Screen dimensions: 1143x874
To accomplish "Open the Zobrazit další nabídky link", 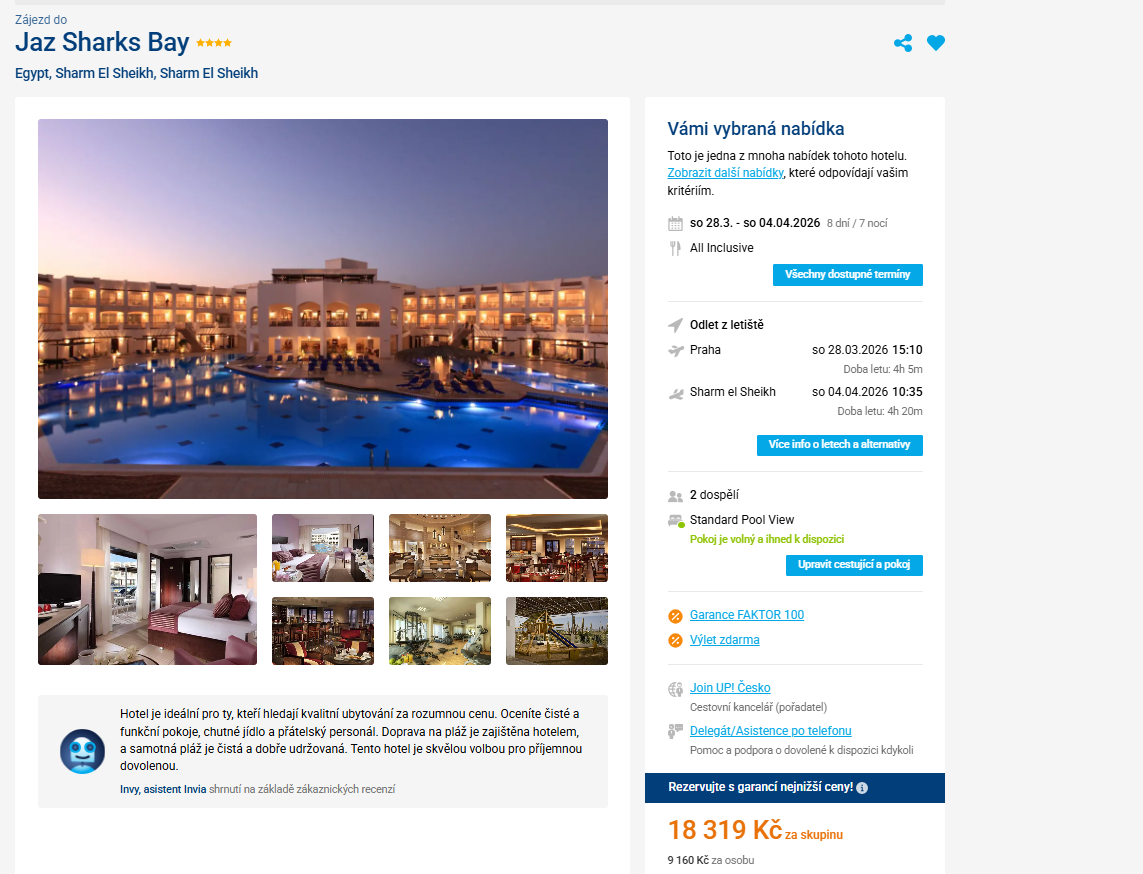I will [725, 173].
